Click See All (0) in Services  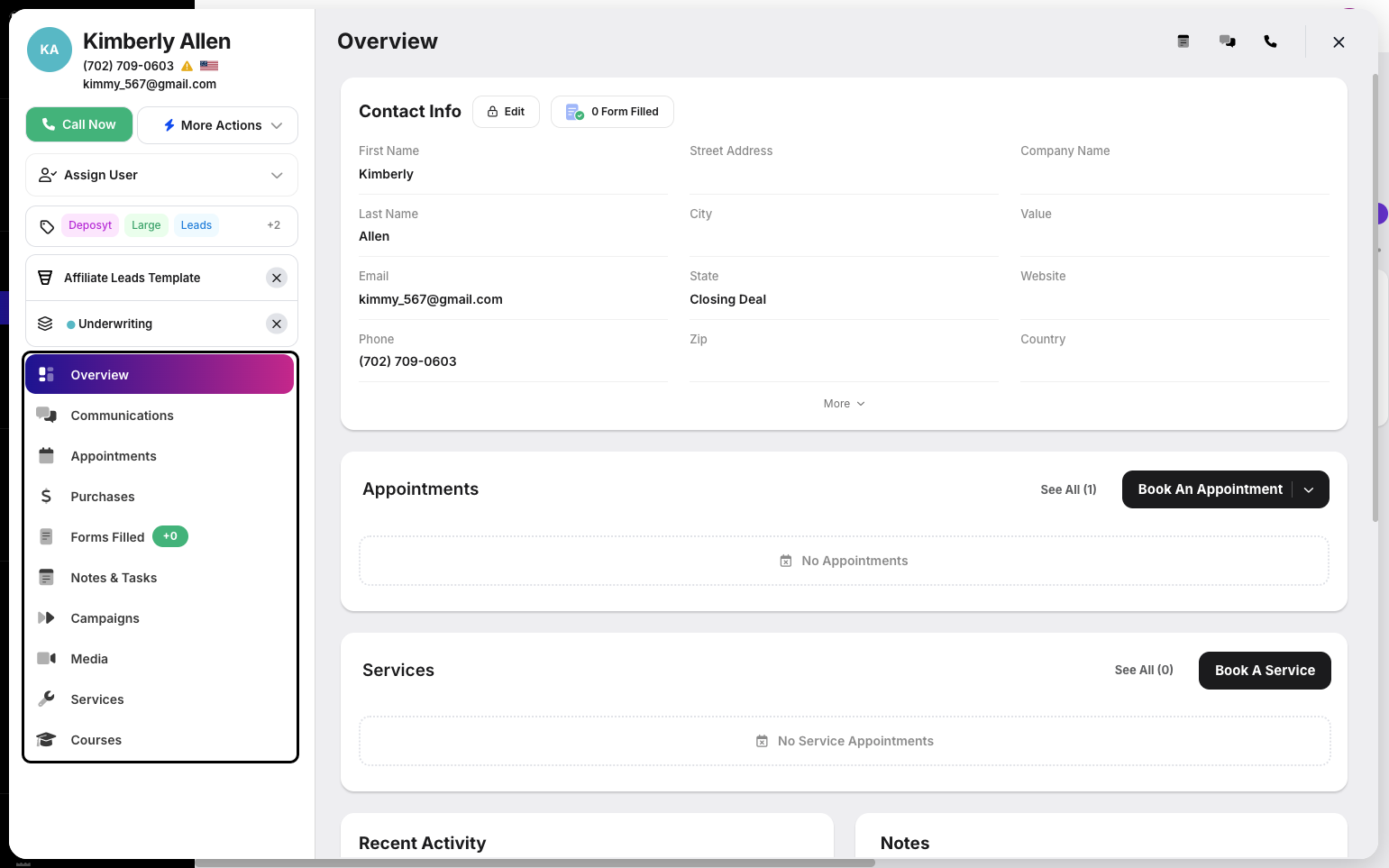click(1144, 670)
